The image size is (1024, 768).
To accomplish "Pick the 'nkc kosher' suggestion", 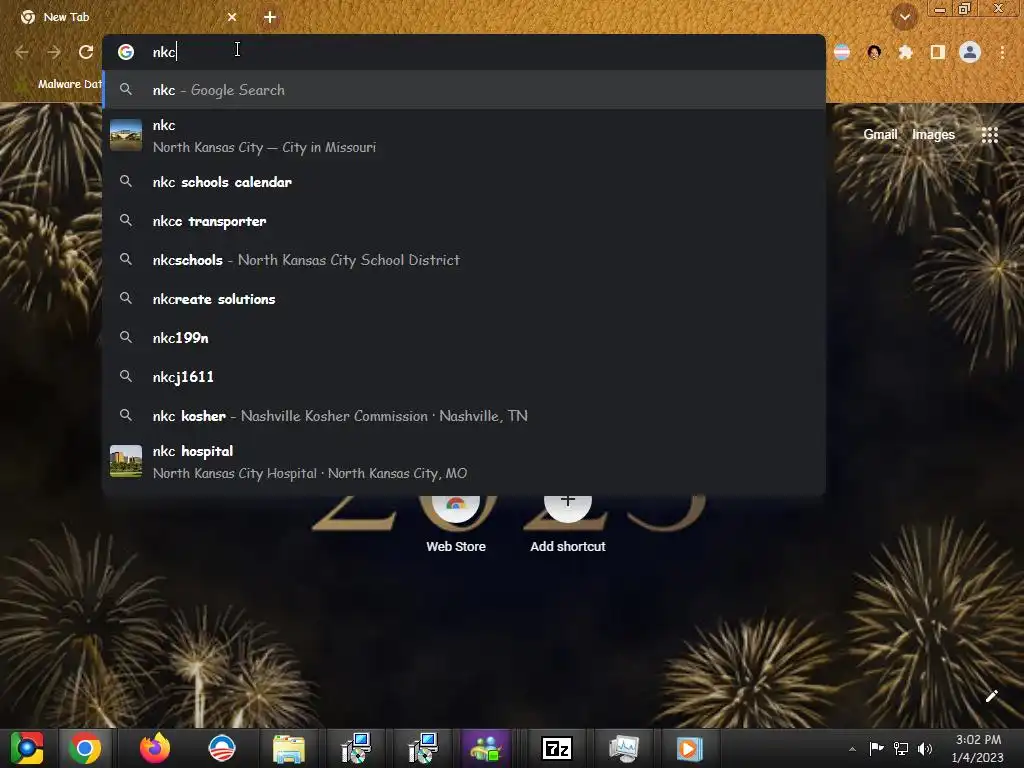I will 464,416.
